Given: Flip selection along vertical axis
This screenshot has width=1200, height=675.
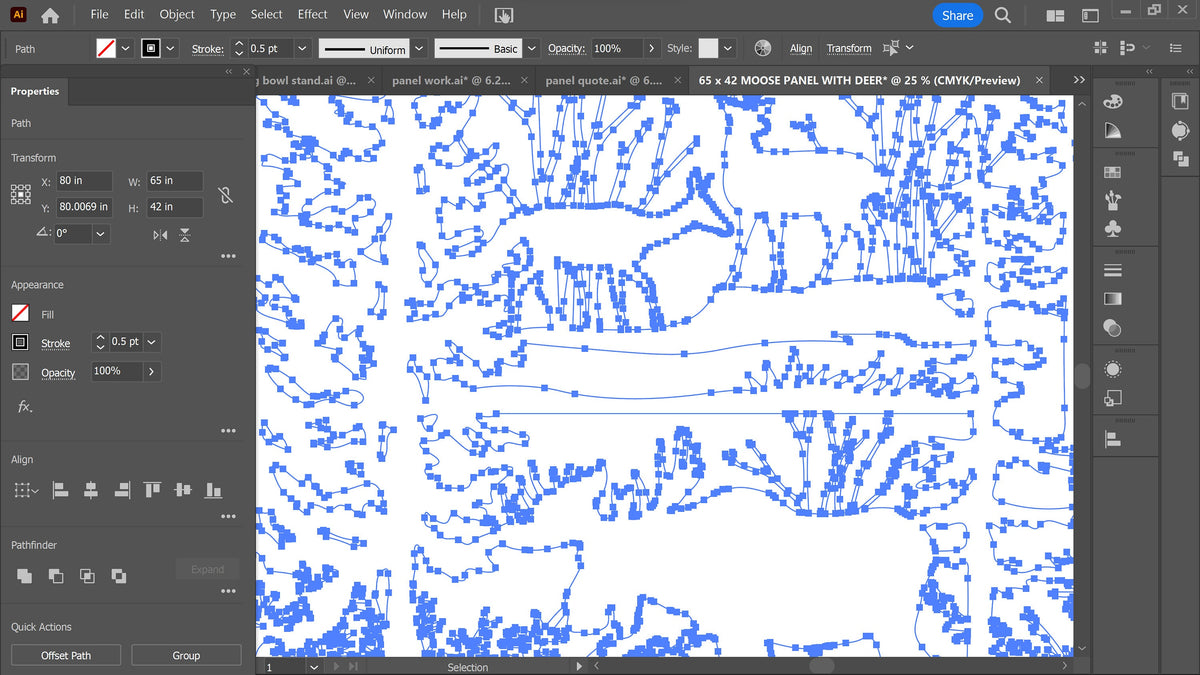Looking at the screenshot, I should (185, 235).
